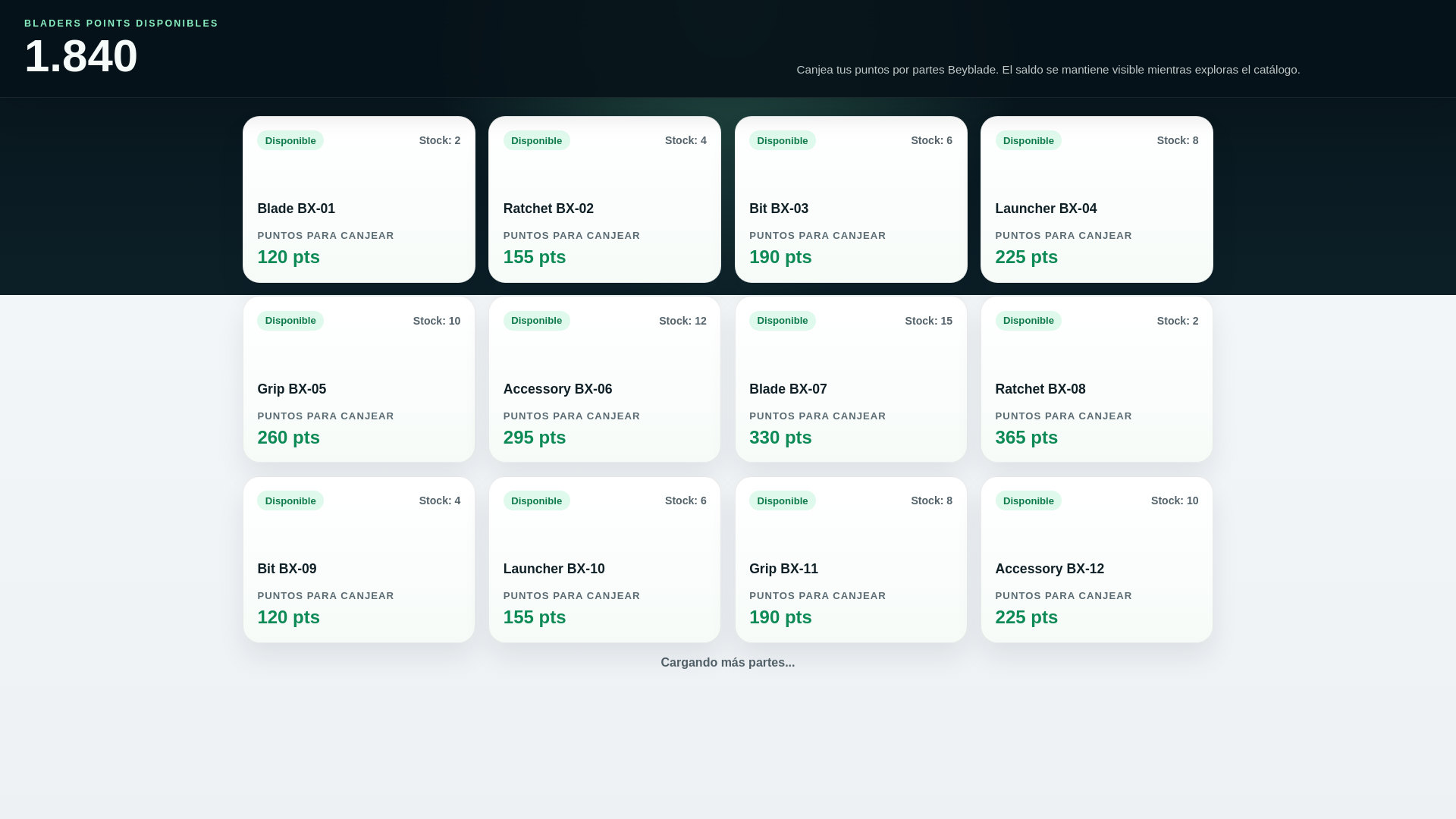Viewport: 1456px width, 819px height.
Task: Open the Ratchet BX-08 card title
Action: tap(1040, 389)
